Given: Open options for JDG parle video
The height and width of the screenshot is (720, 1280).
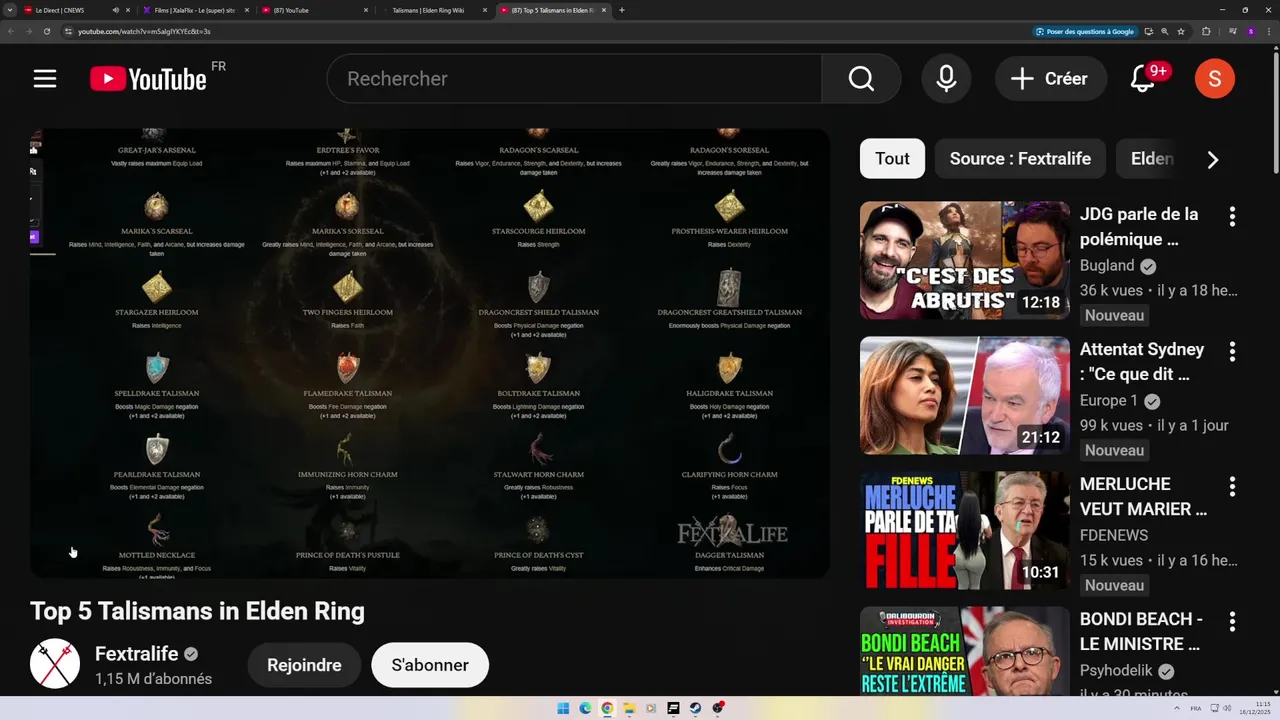Looking at the screenshot, I should (x=1232, y=216).
